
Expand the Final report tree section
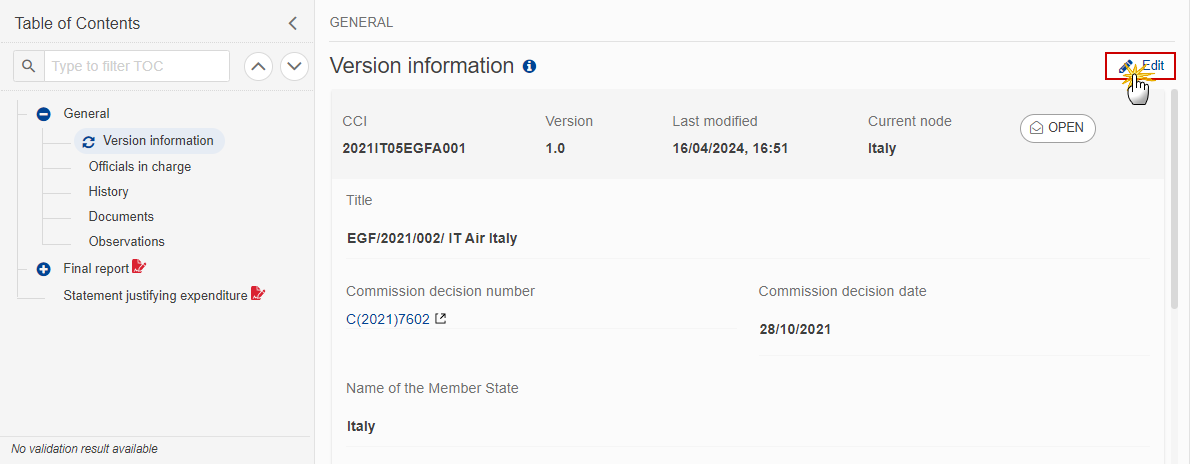(x=44, y=269)
